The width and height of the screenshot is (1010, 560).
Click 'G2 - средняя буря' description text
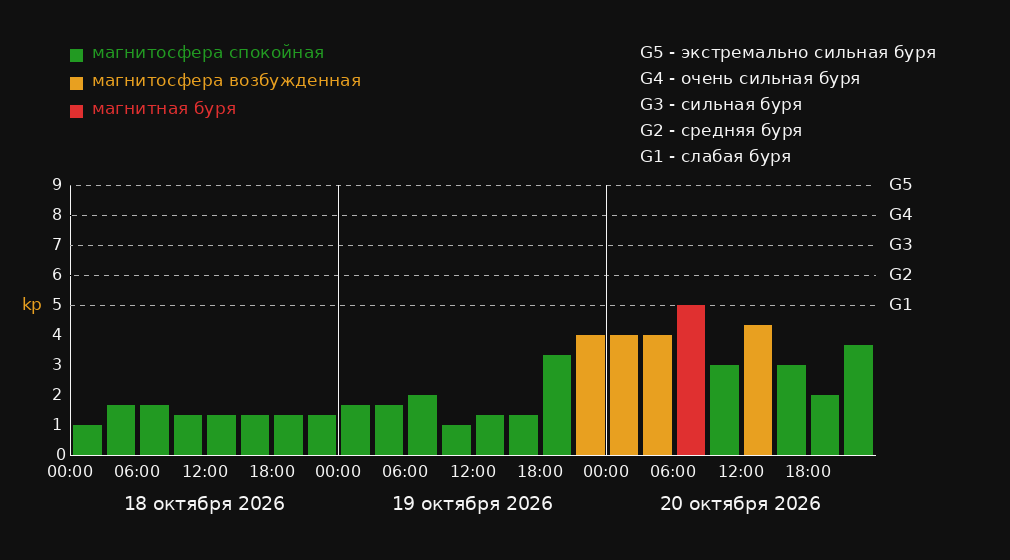[x=721, y=131]
